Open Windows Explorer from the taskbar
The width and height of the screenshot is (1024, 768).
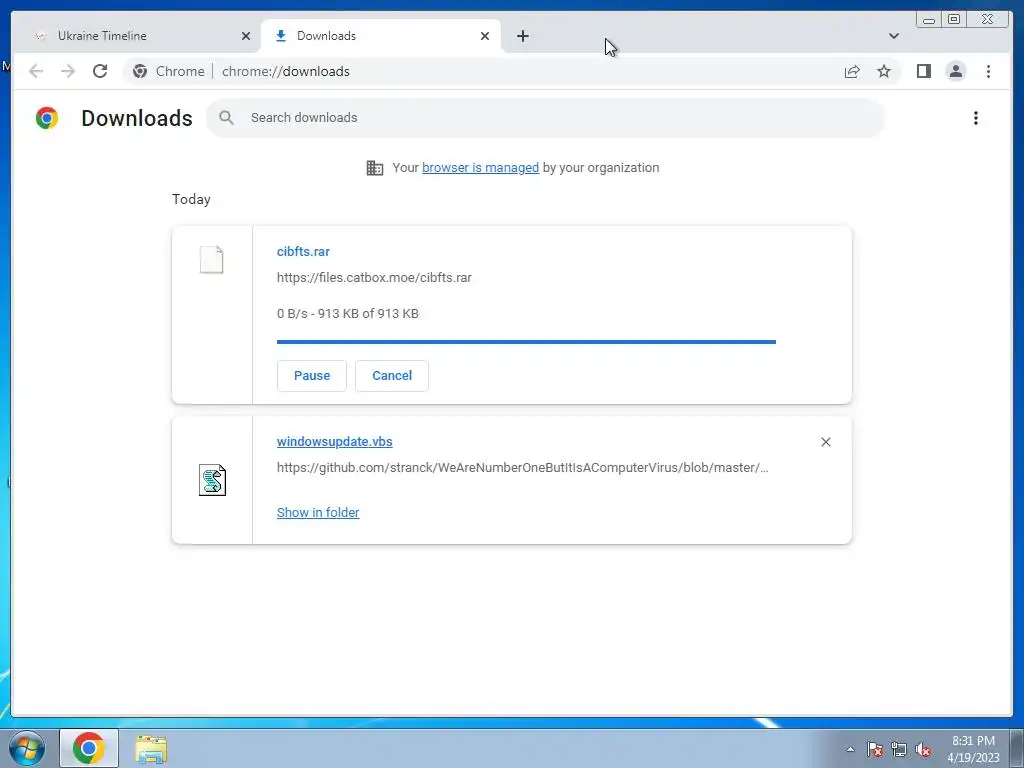click(151, 748)
